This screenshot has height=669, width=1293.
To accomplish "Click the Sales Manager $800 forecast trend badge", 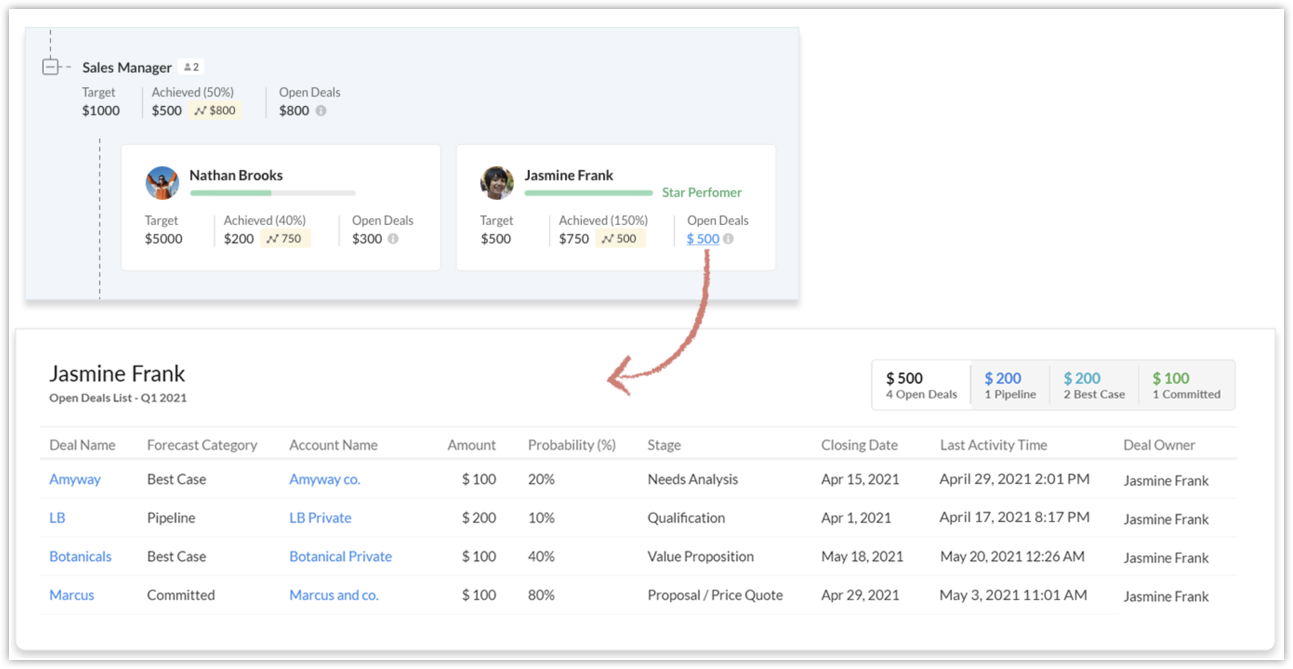I will (x=216, y=110).
